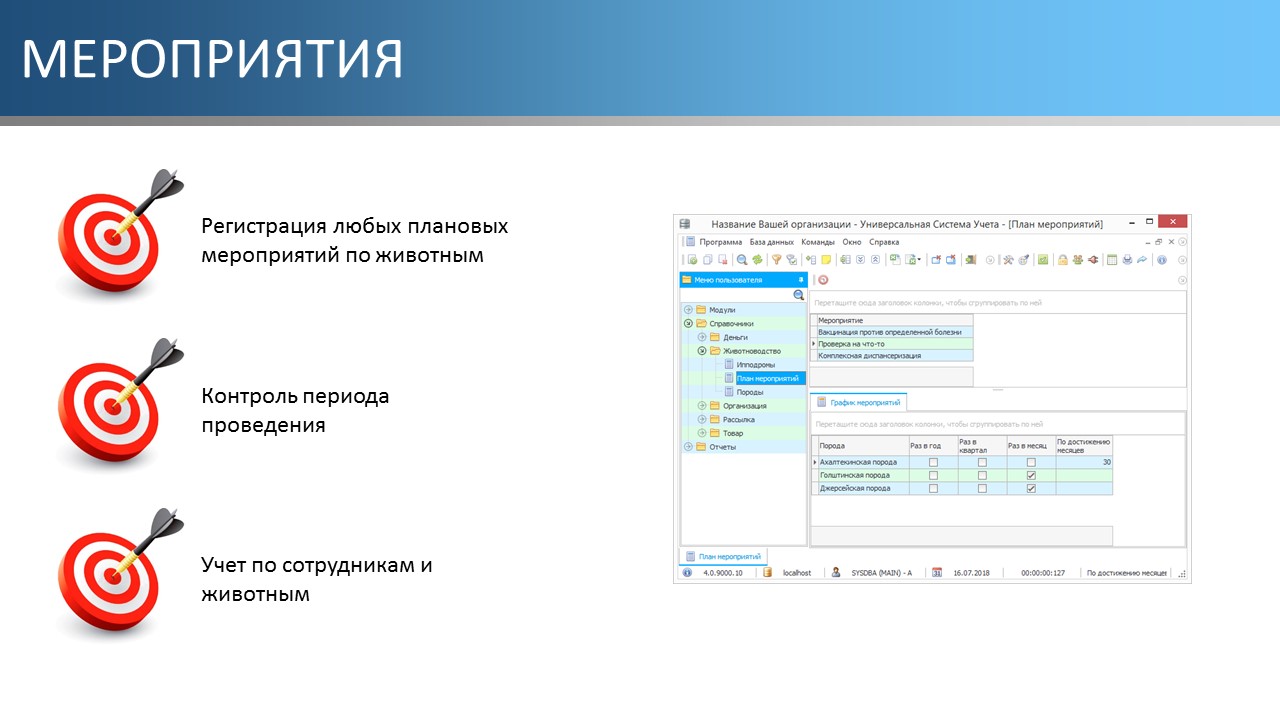Image resolution: width=1280 pixels, height=720 pixels.
Task: Click the printer icon in toolbar
Action: (x=1127, y=260)
